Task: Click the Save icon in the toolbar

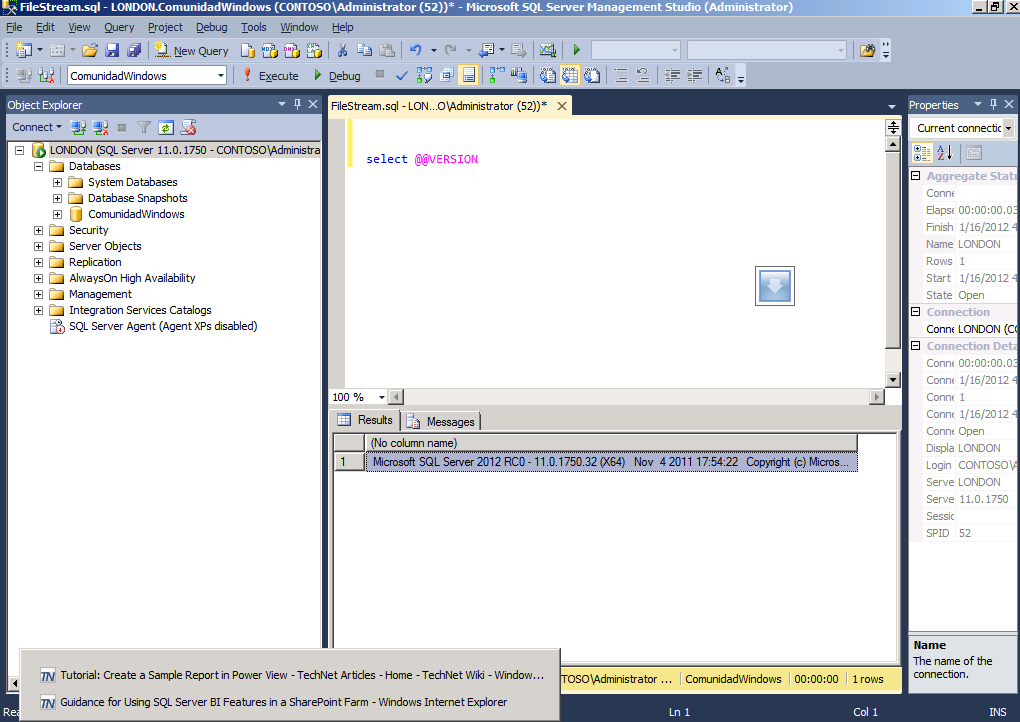Action: (112, 50)
